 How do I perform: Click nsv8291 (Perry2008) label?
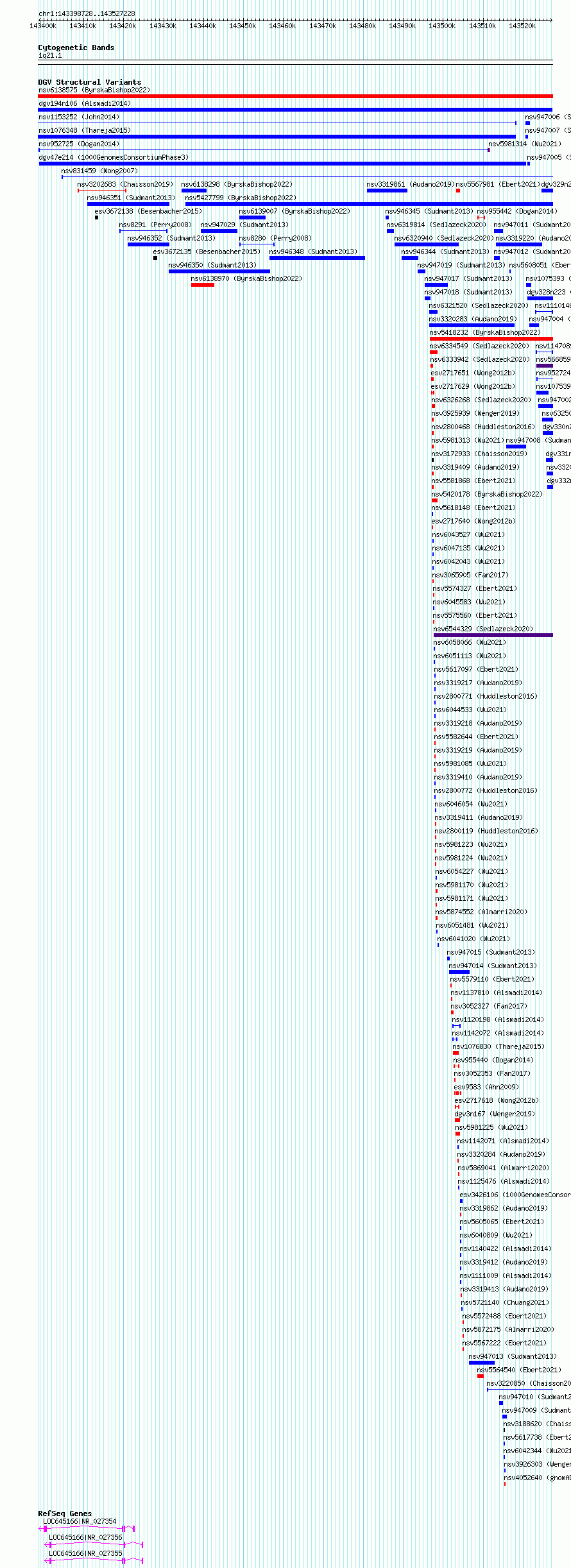(x=155, y=225)
